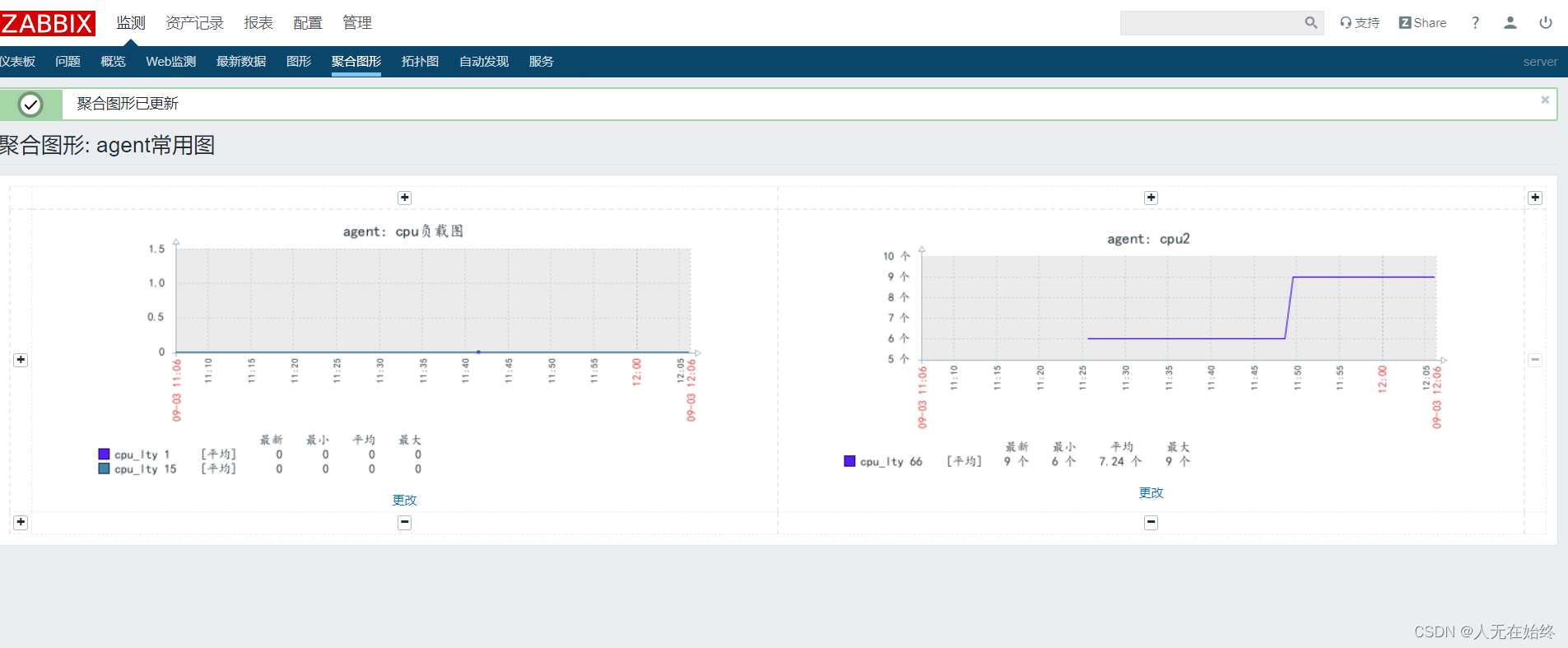Image resolution: width=1568 pixels, height=648 pixels.
Task: Open help via the question mark icon
Action: [x=1476, y=23]
